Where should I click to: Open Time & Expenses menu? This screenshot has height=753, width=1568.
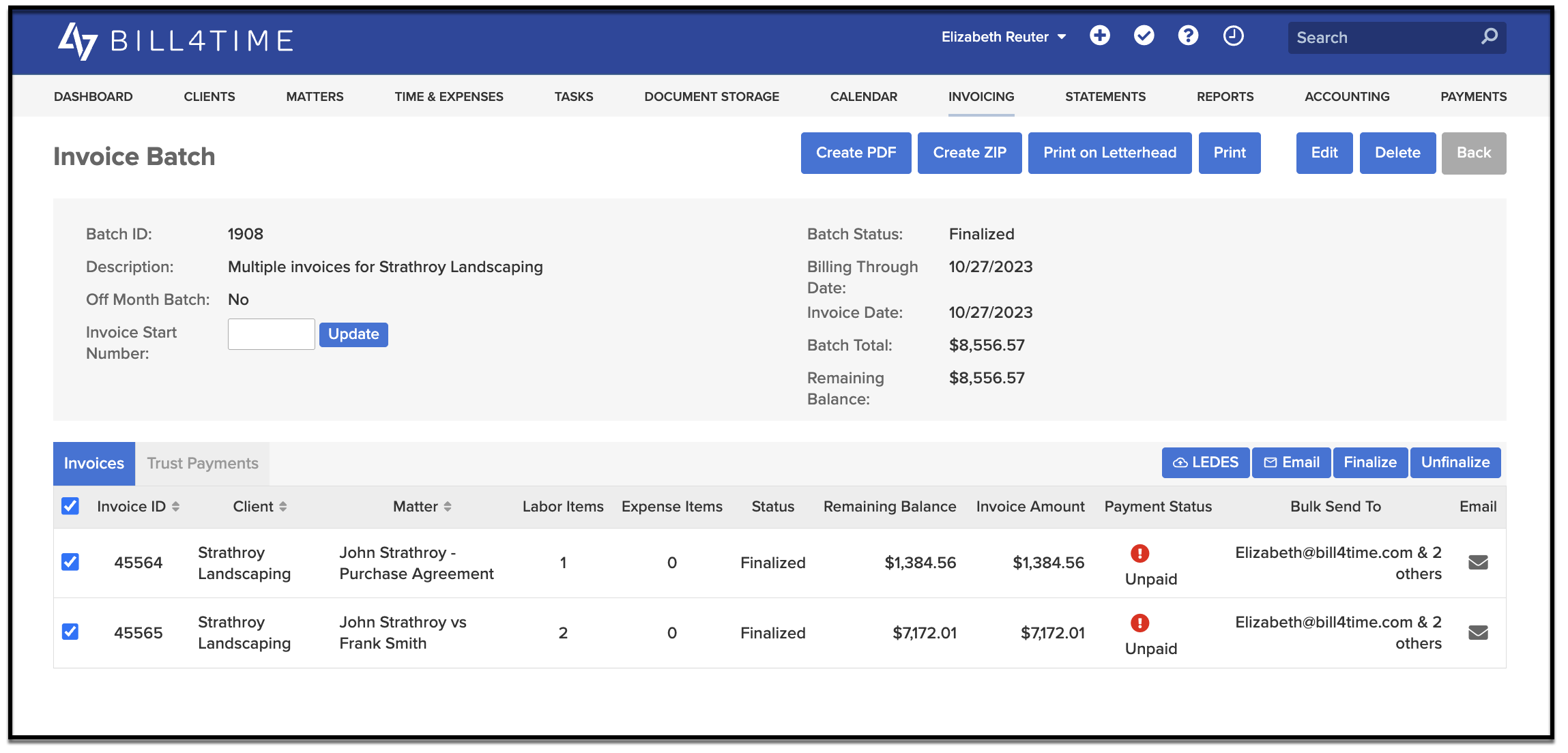coord(449,97)
